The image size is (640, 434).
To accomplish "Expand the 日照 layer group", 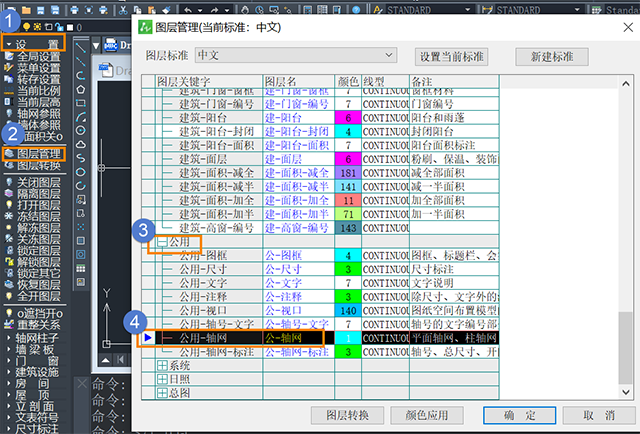I will pos(162,379).
